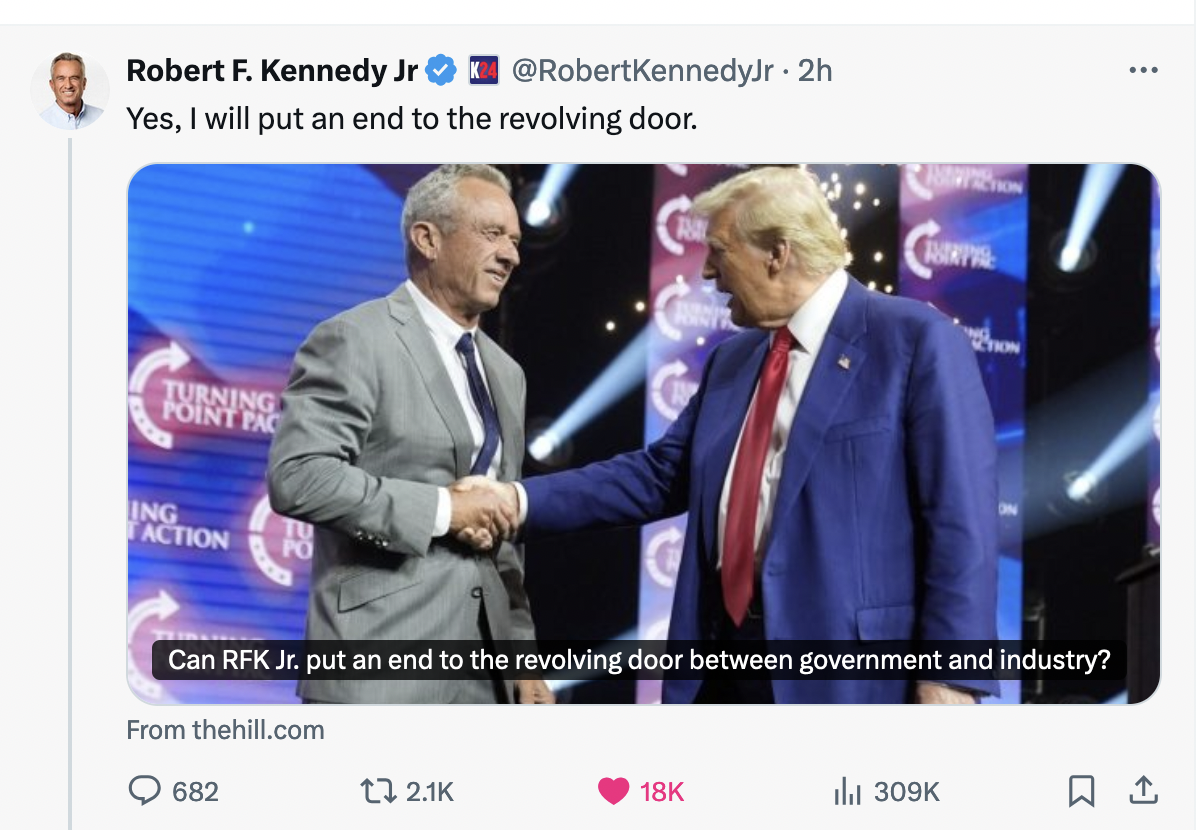Click the display name Robert F. Kennedy Jr

click(x=272, y=71)
